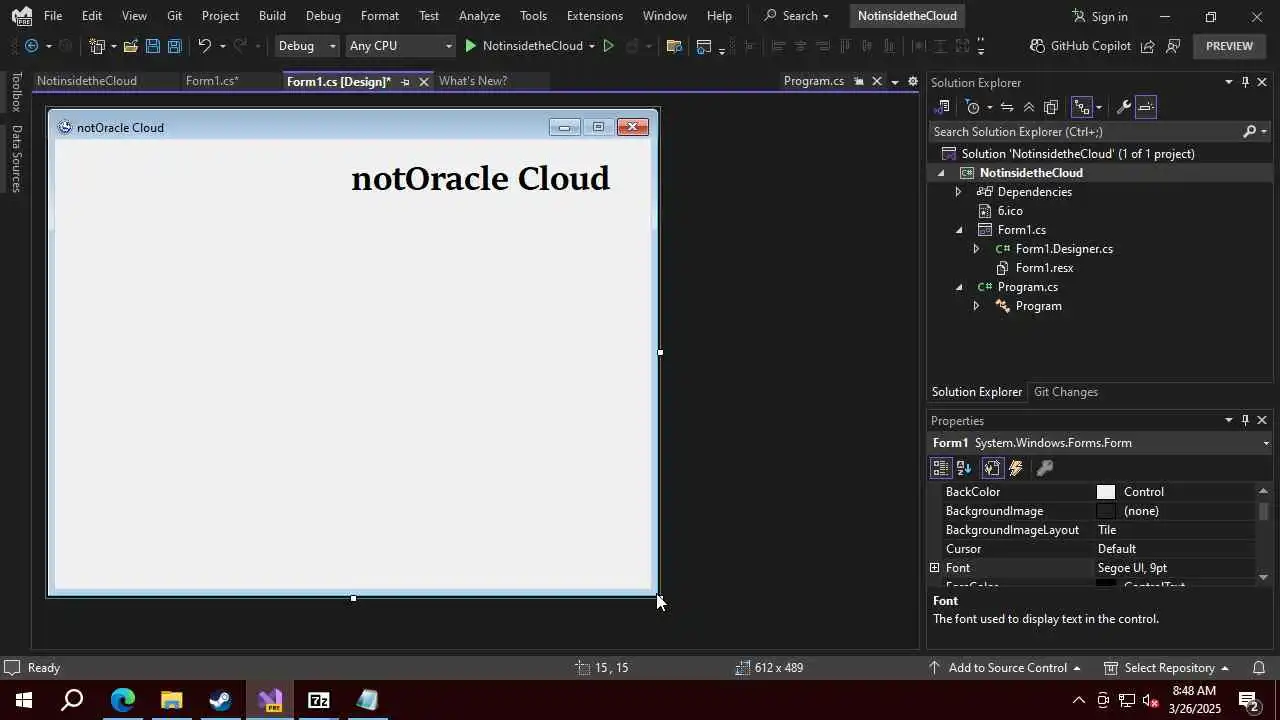Click the Properties grid scrollbar thumb
This screenshot has height=720, width=1280.
click(x=1264, y=511)
